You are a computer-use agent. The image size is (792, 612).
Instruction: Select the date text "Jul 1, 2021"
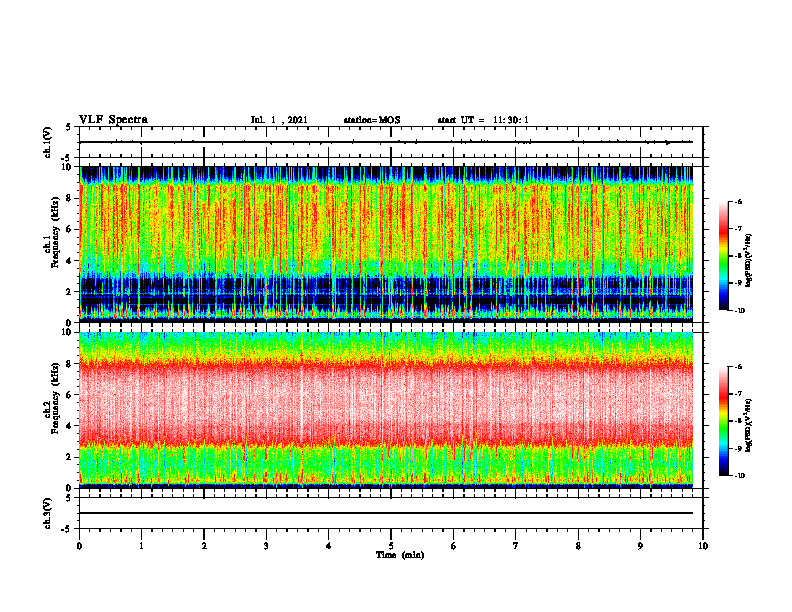tap(279, 120)
